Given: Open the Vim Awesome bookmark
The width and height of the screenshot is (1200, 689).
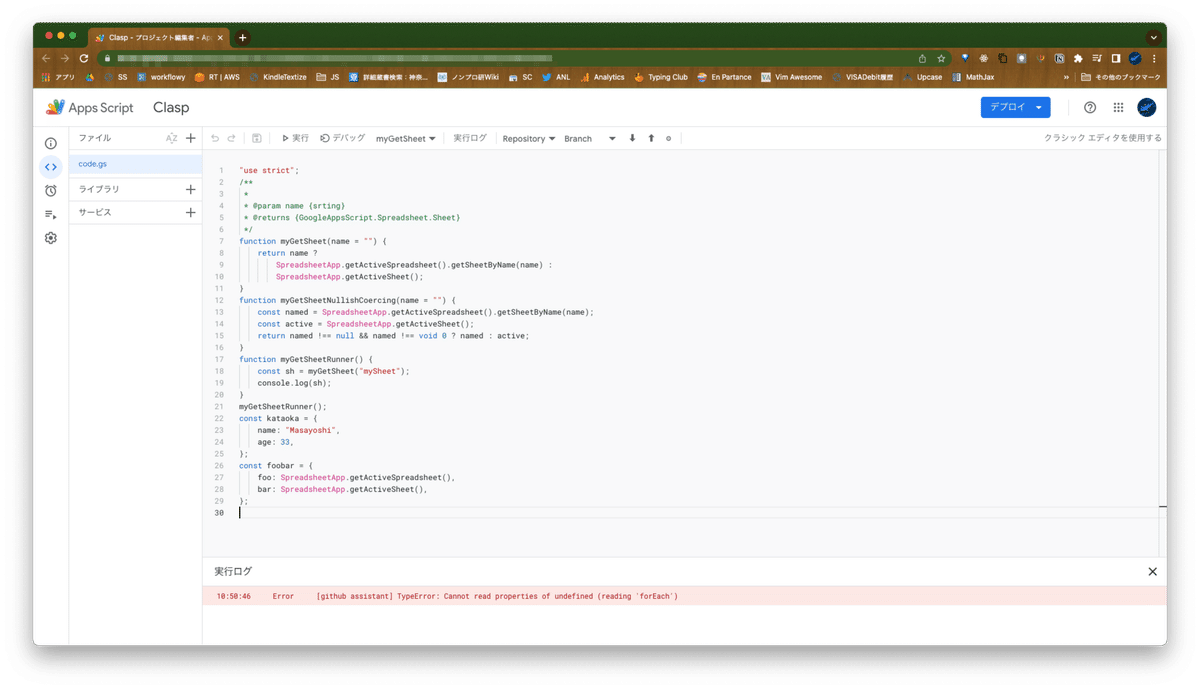Looking at the screenshot, I should point(791,77).
